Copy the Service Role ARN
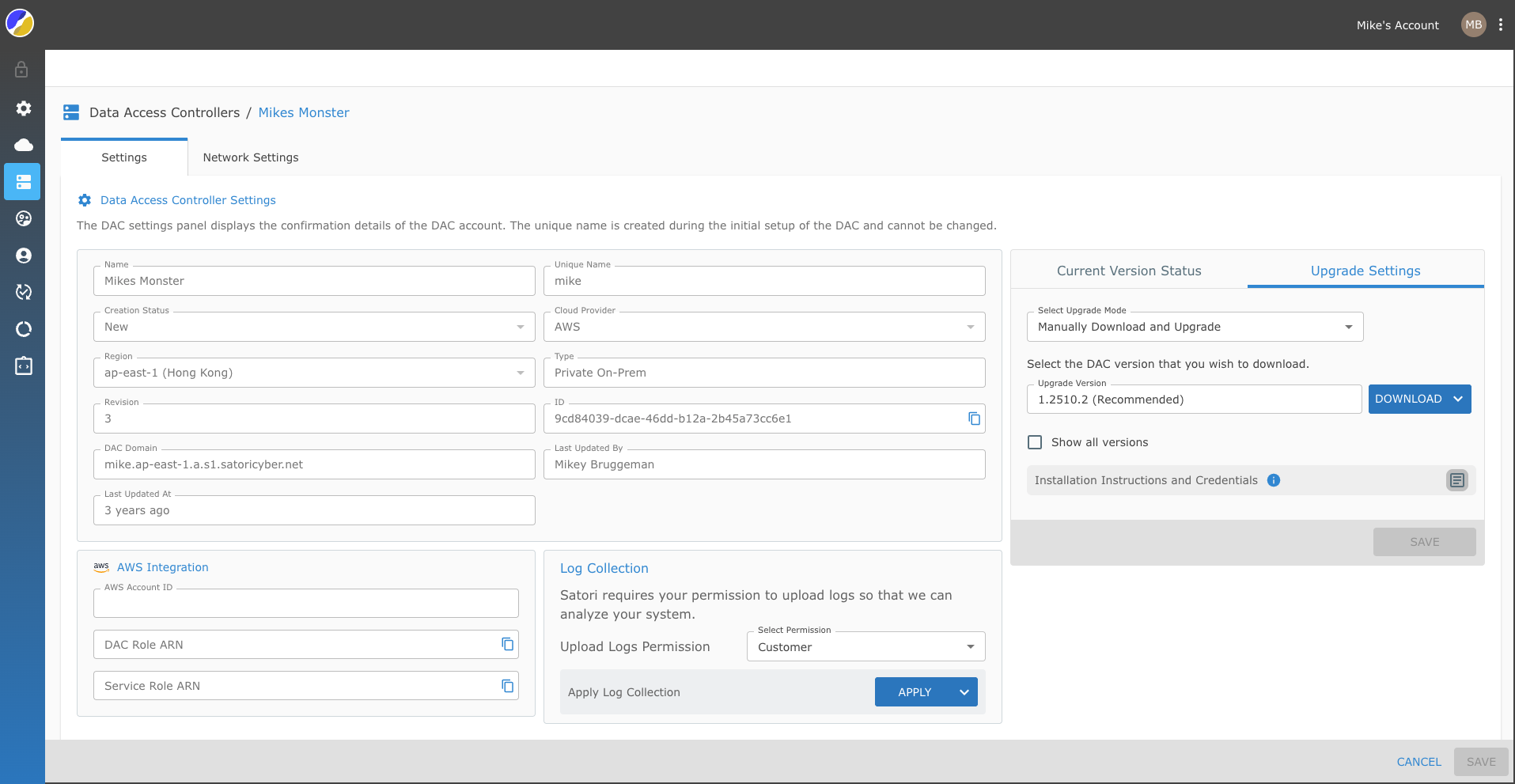Viewport: 1515px width, 784px height. 507,685
